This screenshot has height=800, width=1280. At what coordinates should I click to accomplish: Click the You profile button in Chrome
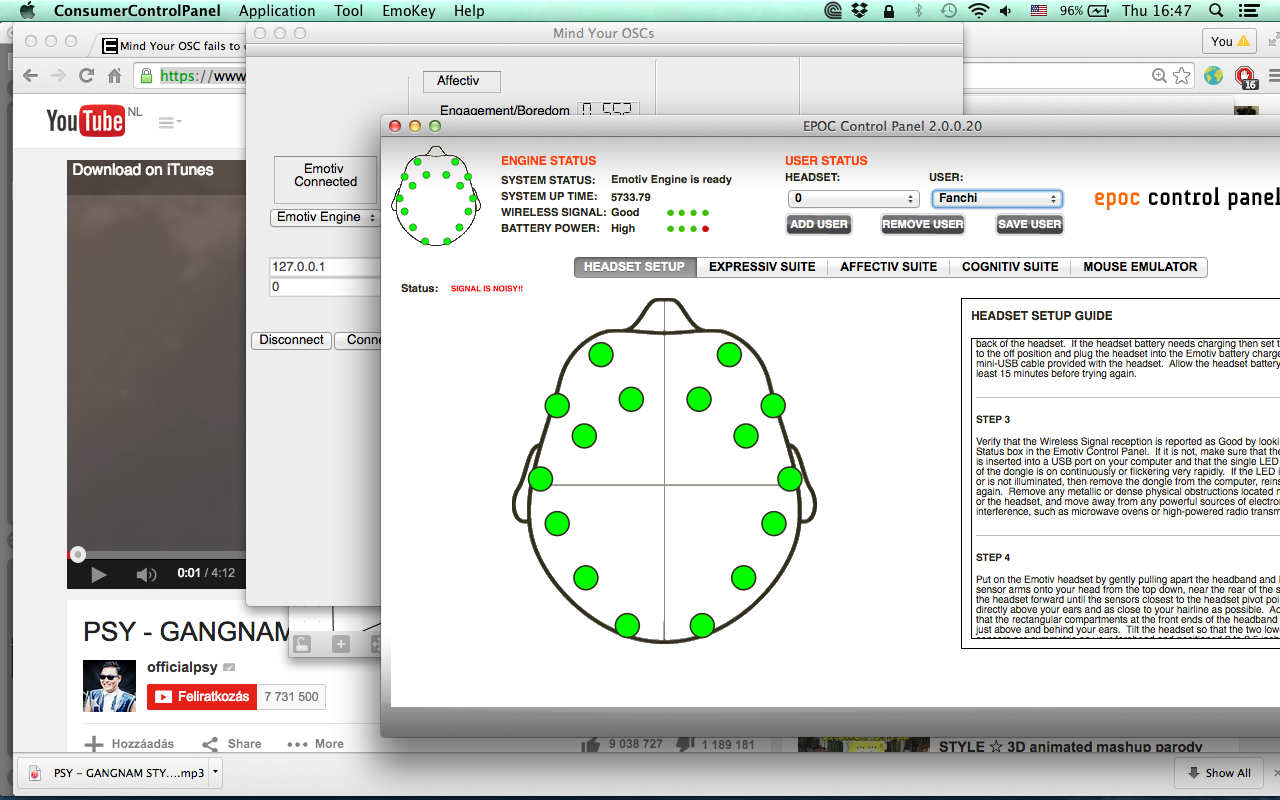point(1230,41)
